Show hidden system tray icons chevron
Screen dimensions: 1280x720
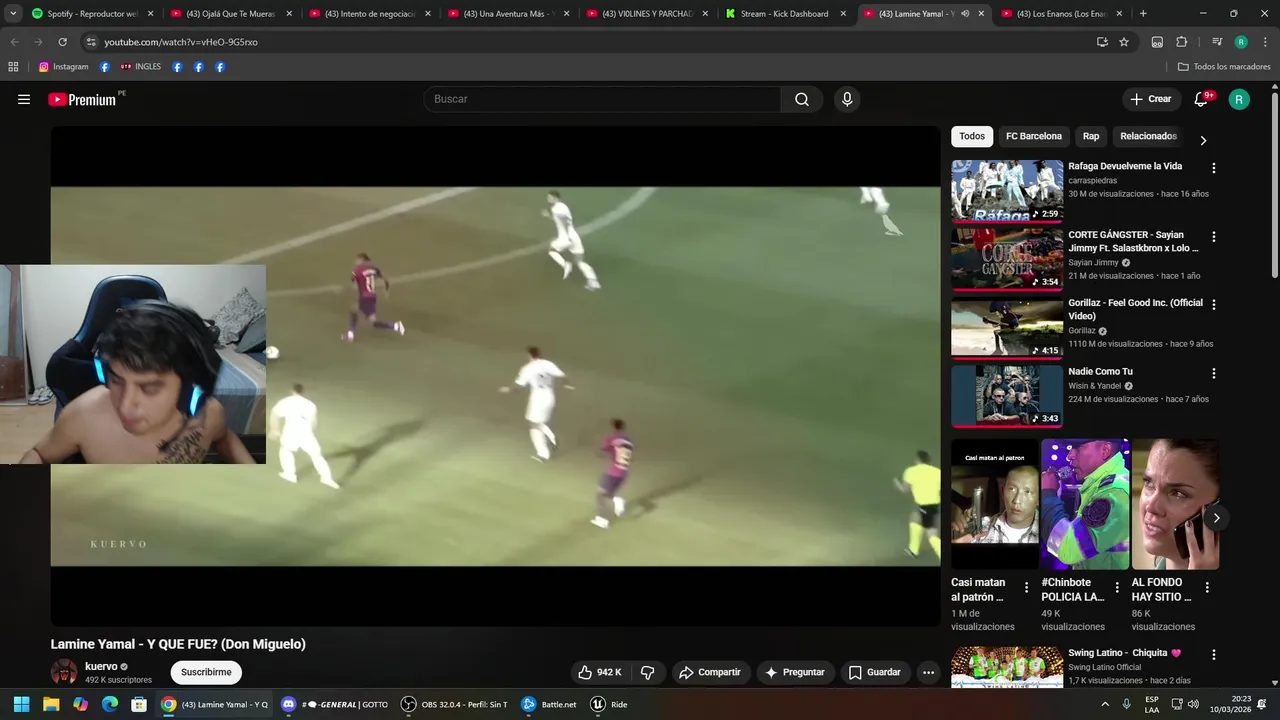[x=1105, y=704]
